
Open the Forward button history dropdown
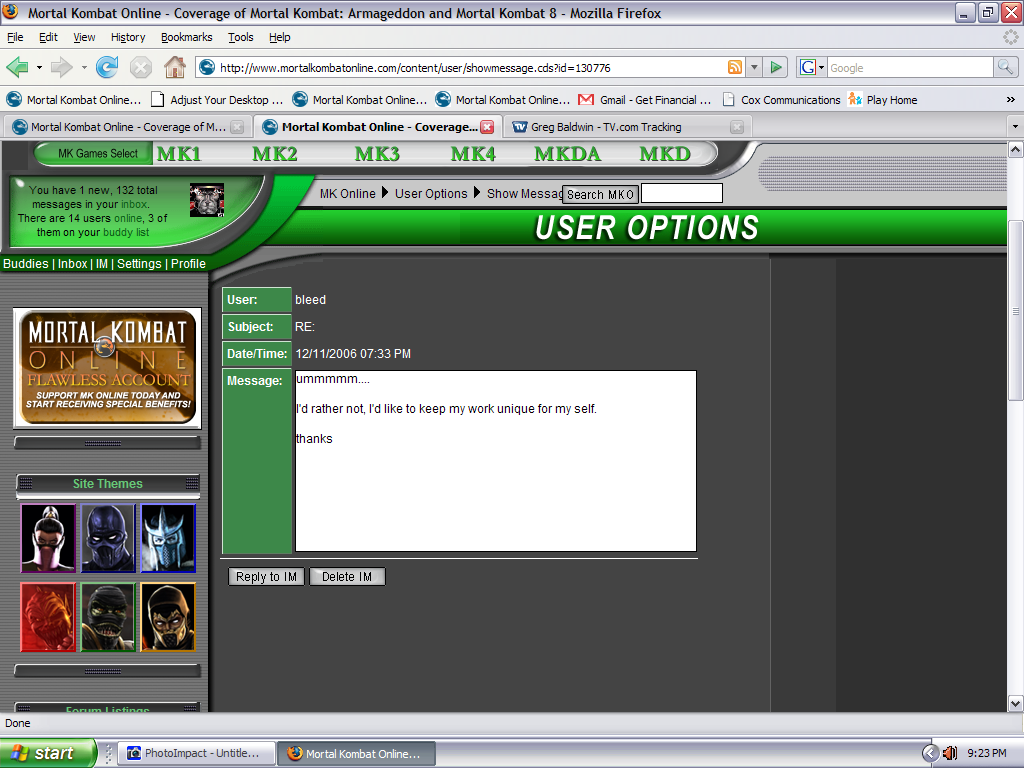click(84, 67)
